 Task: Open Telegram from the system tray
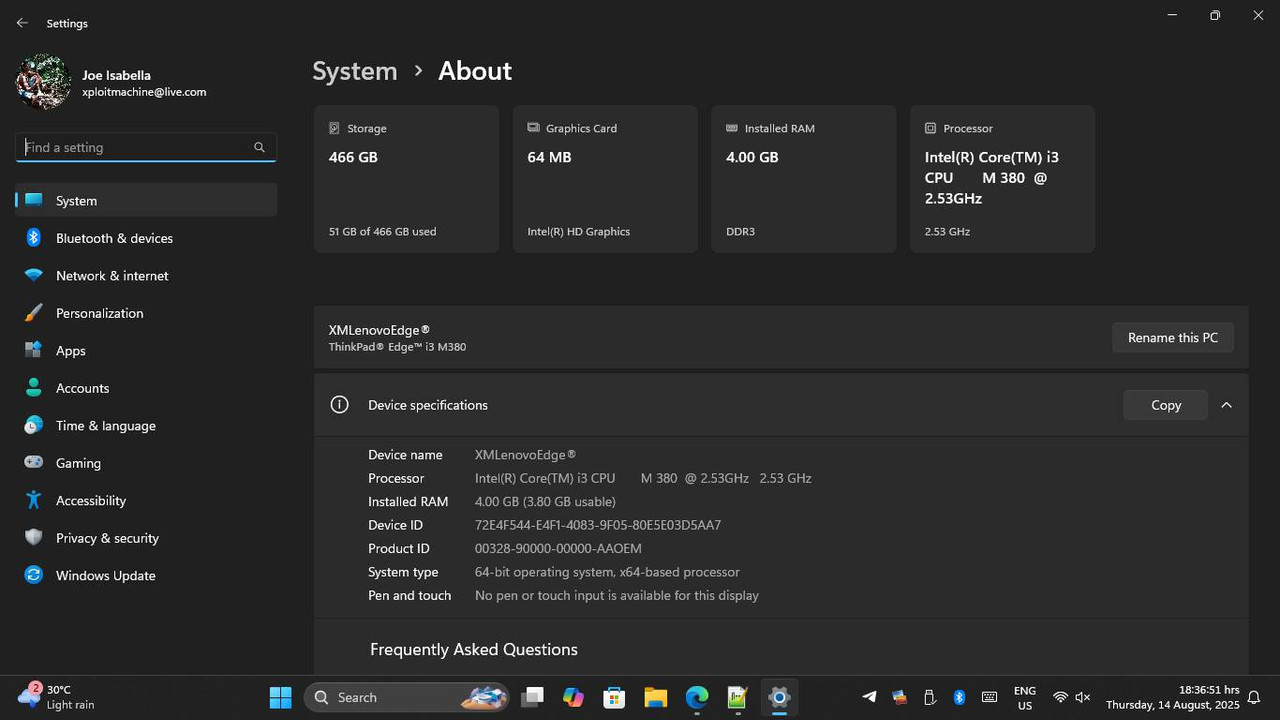pos(869,697)
